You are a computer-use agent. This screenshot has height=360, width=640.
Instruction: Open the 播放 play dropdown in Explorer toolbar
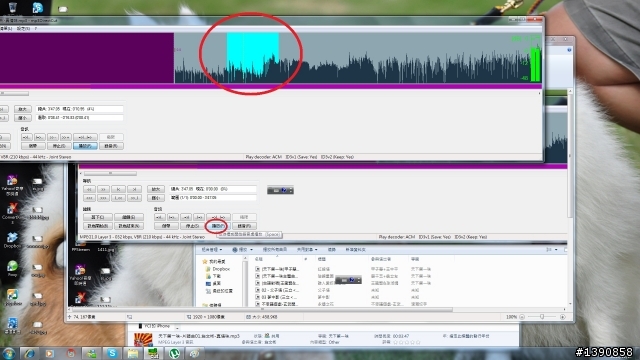coord(243,249)
